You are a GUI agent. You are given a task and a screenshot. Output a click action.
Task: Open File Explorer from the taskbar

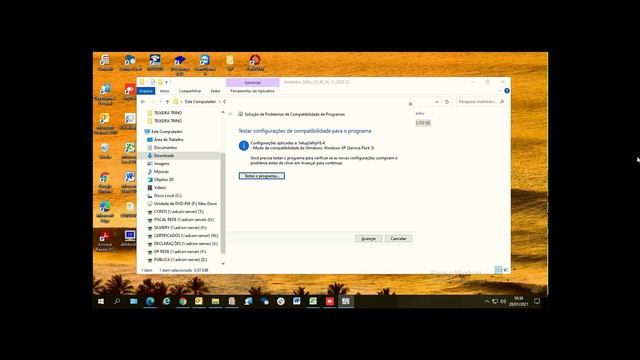tap(215, 301)
